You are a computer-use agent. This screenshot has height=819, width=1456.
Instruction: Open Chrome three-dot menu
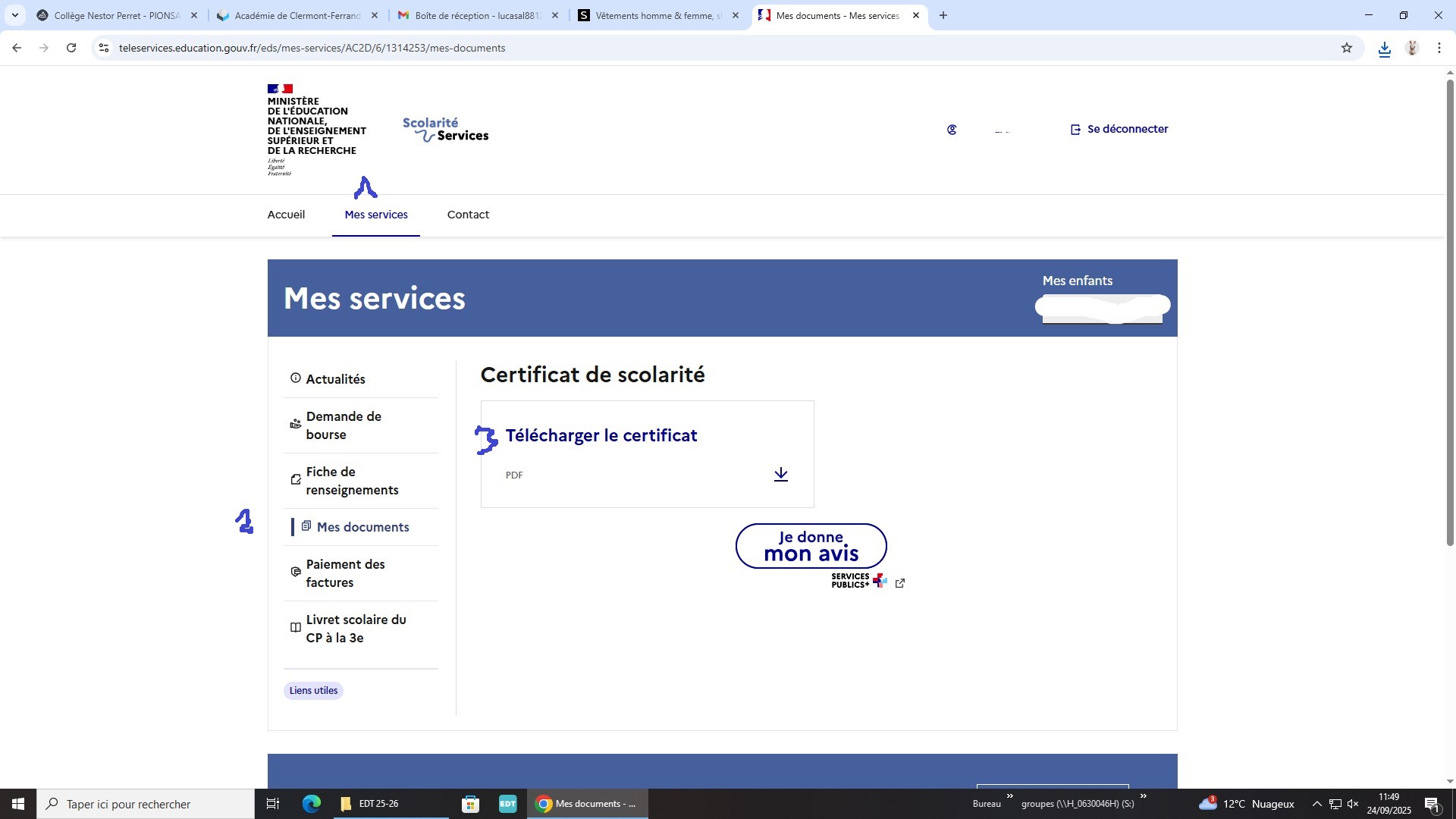tap(1439, 48)
